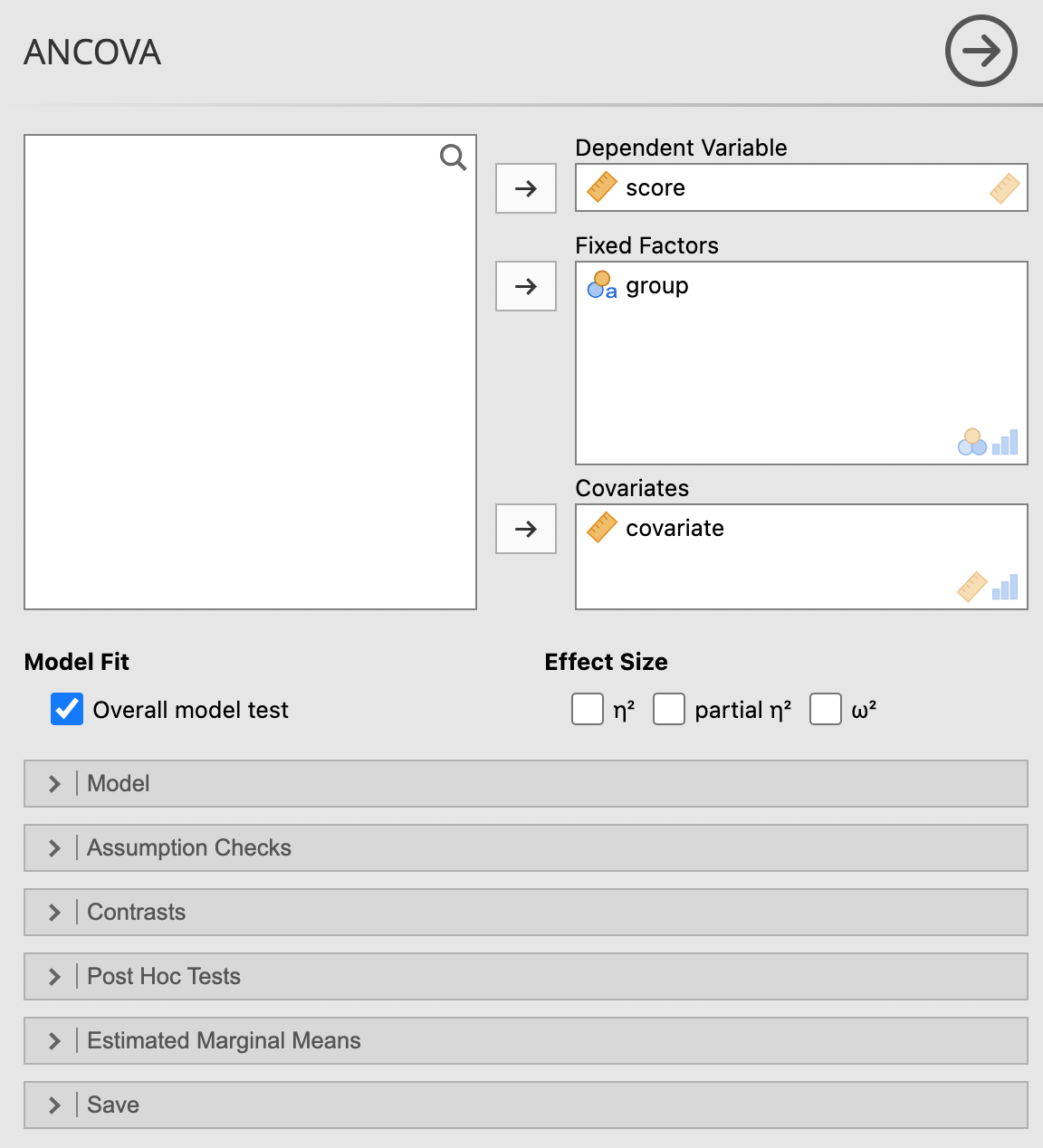1043x1148 pixels.
Task: Click inside the empty variables list box
Action: pyautogui.click(x=250, y=380)
